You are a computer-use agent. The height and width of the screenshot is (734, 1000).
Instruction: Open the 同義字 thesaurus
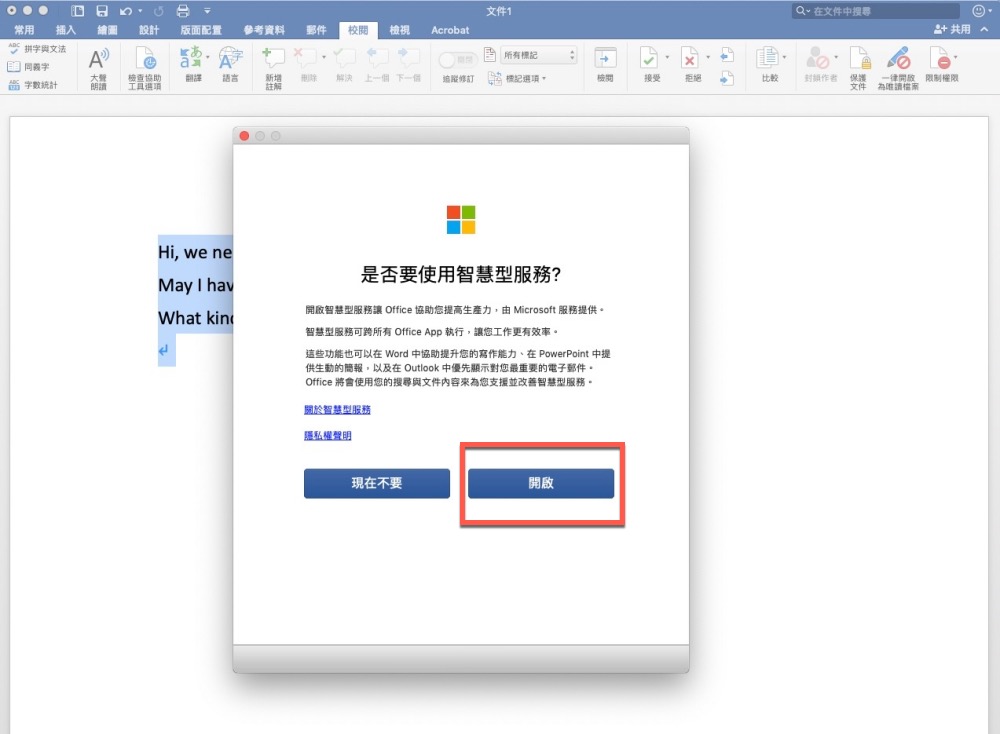[x=28, y=66]
